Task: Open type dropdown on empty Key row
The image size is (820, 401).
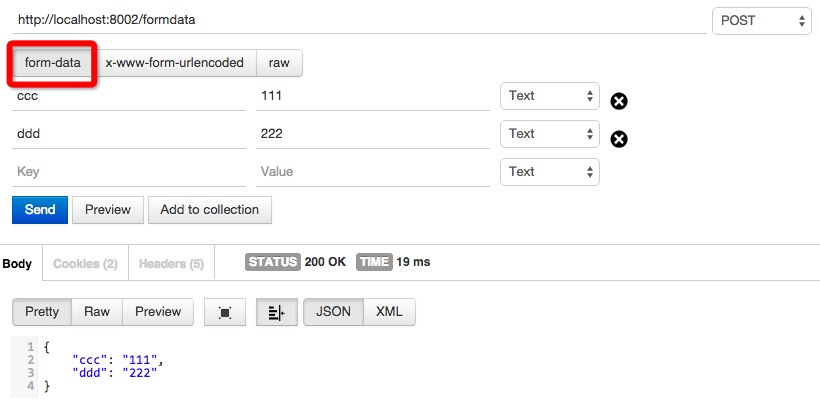Action: pos(550,172)
